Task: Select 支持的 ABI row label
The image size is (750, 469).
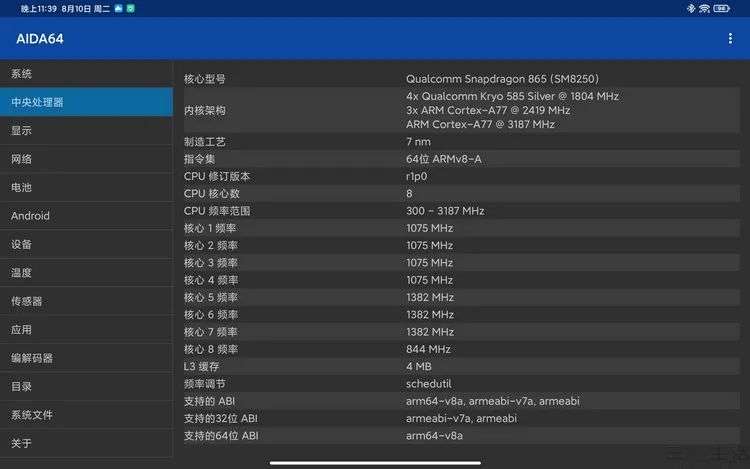Action: pyautogui.click(x=209, y=401)
